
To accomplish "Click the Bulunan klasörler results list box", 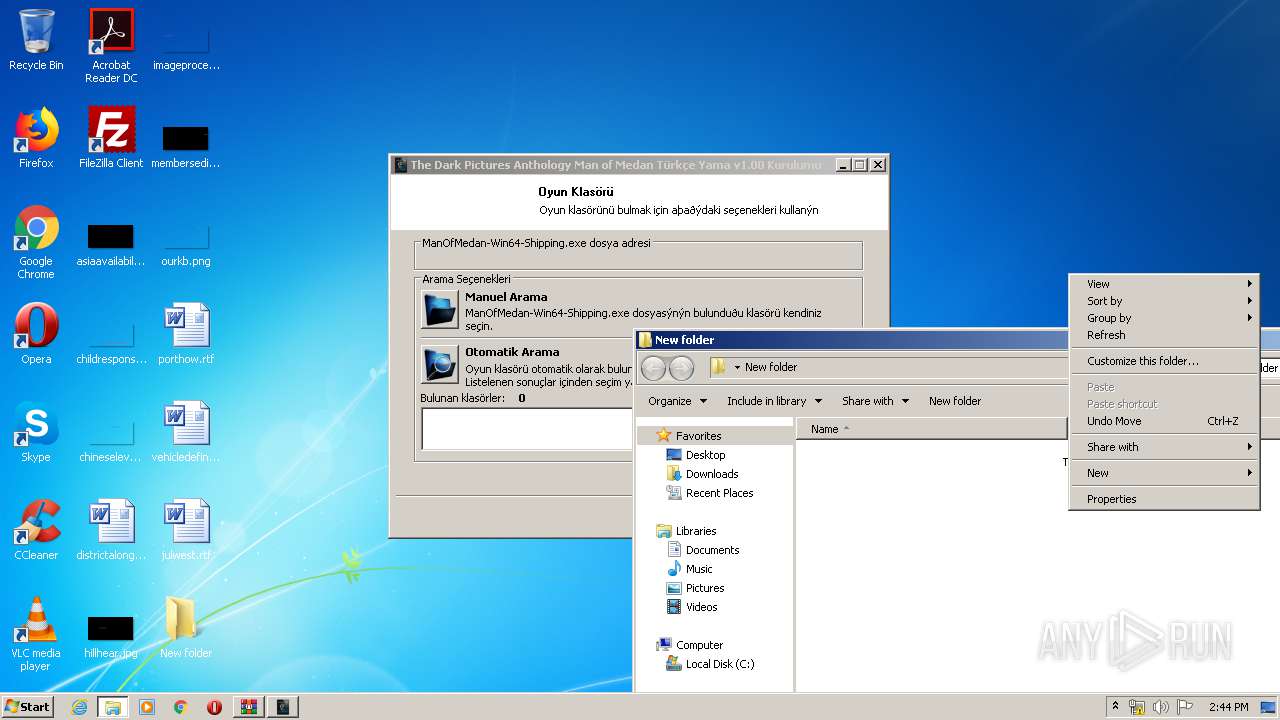I will pos(528,429).
